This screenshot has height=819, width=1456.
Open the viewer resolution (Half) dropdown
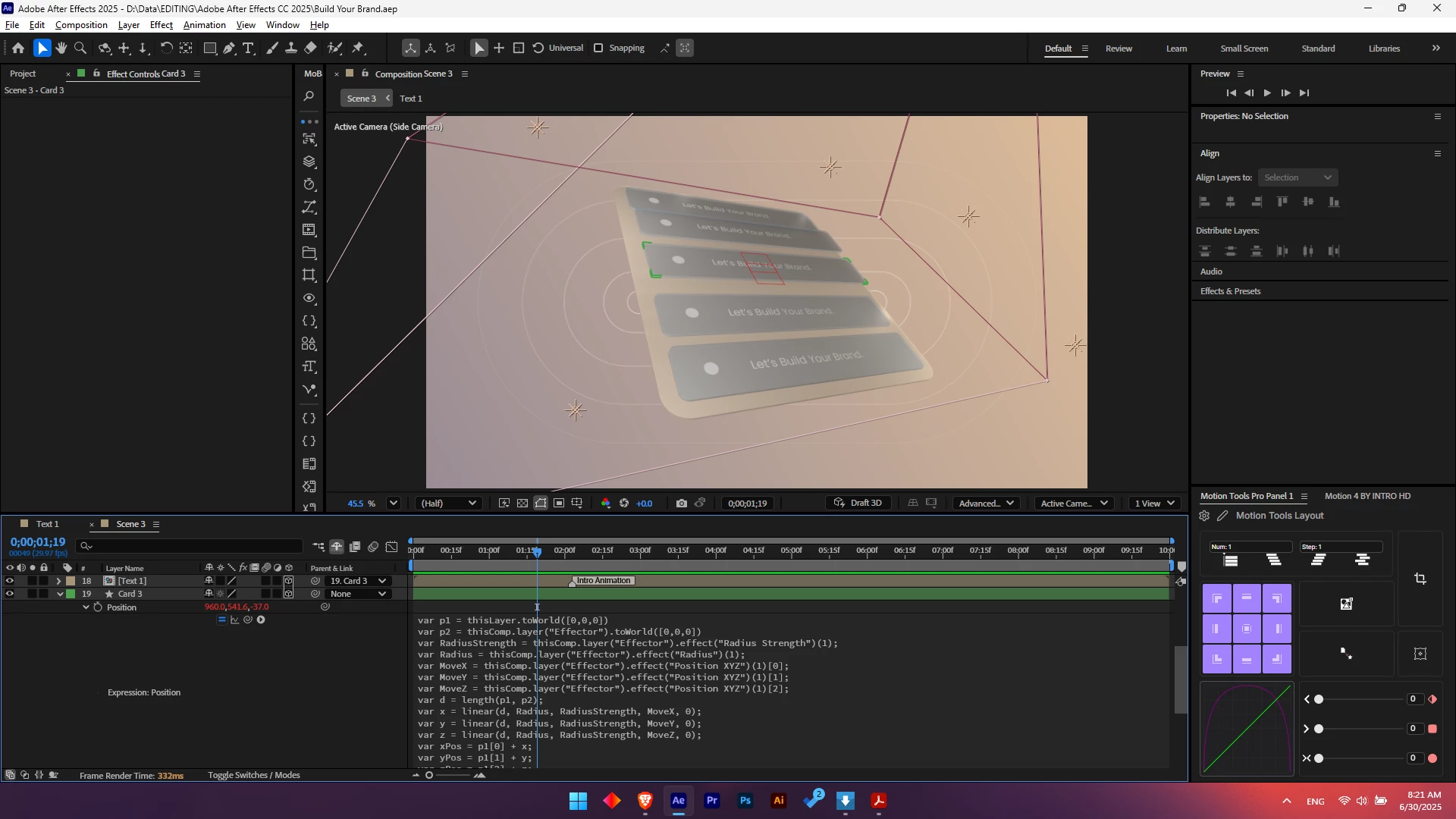[x=449, y=504]
